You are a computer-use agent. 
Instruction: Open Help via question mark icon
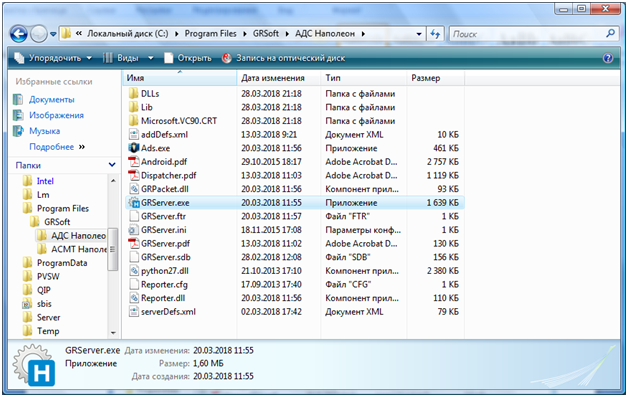(x=608, y=58)
